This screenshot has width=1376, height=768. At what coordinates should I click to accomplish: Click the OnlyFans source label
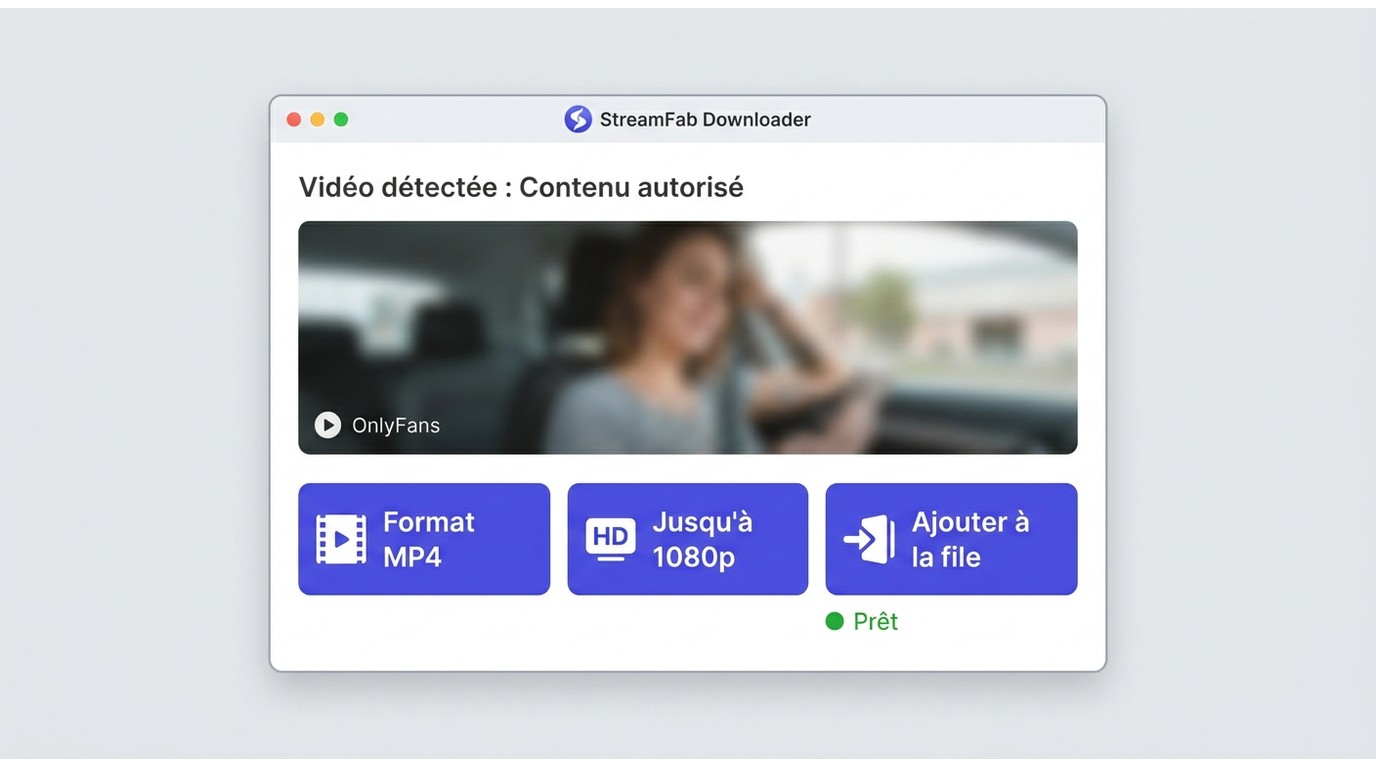(396, 425)
